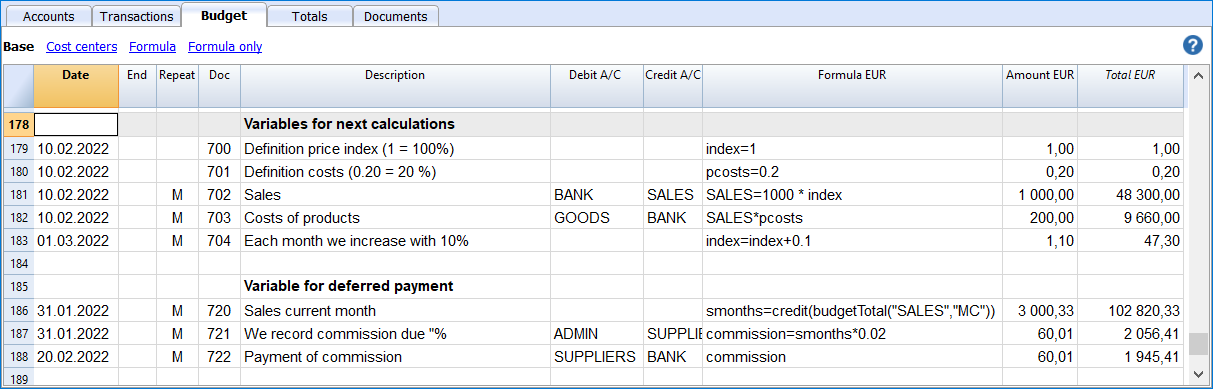Image resolution: width=1213 pixels, height=389 pixels.
Task: Click the End column header
Action: [x=137, y=86]
